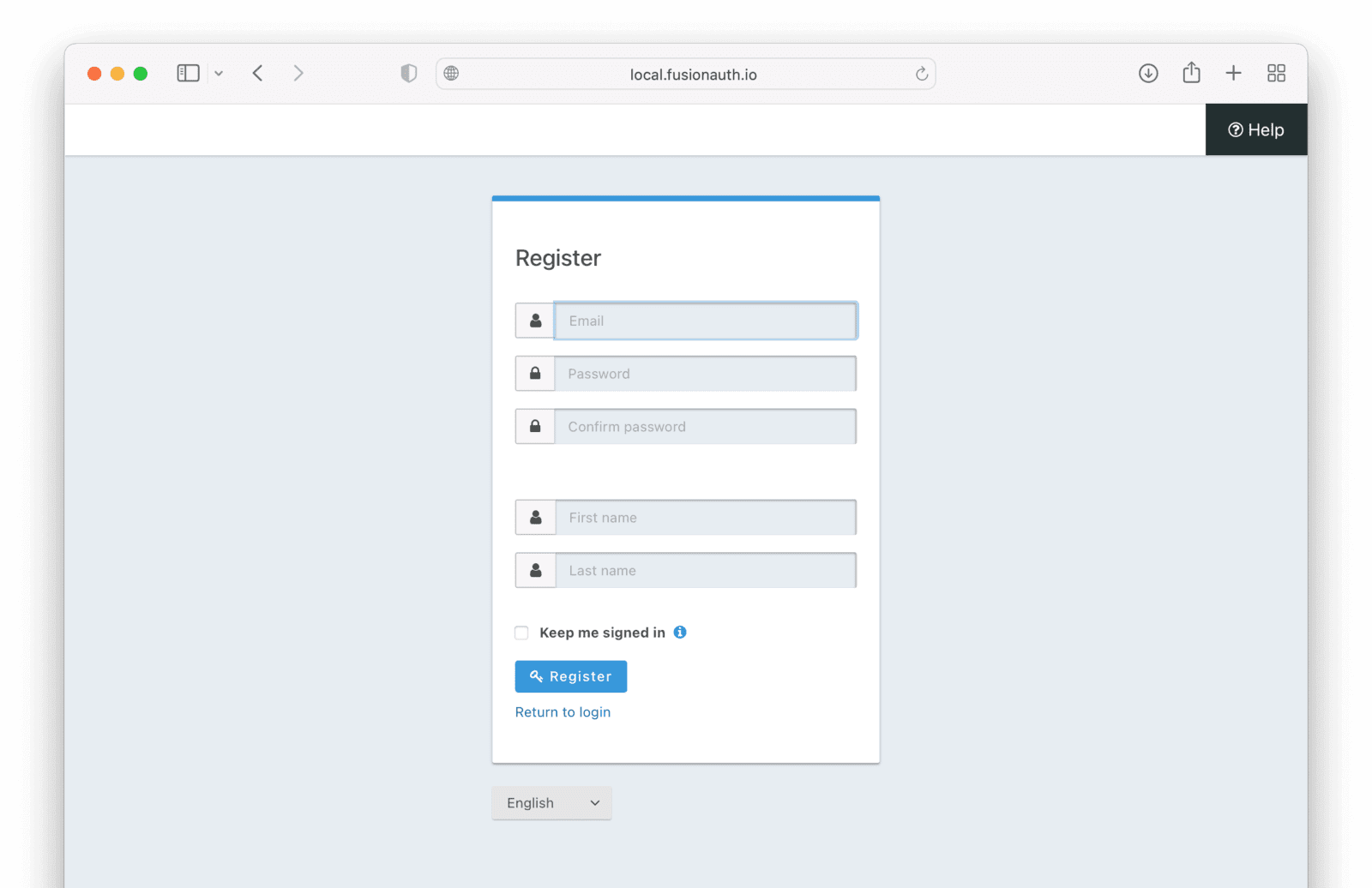
Task: Click the Share icon in toolbar
Action: click(x=1191, y=73)
